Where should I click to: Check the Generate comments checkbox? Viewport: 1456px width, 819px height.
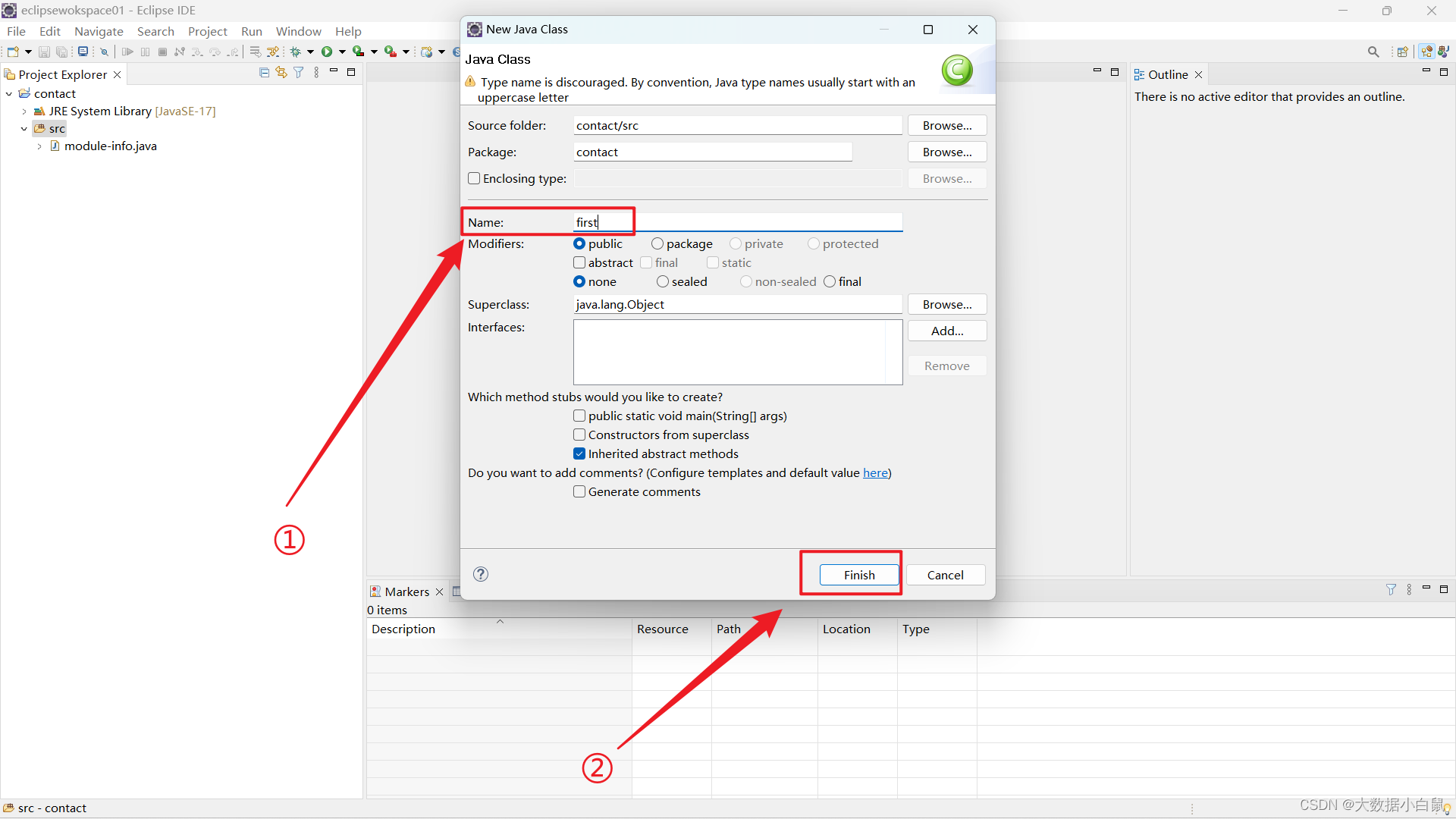click(579, 491)
